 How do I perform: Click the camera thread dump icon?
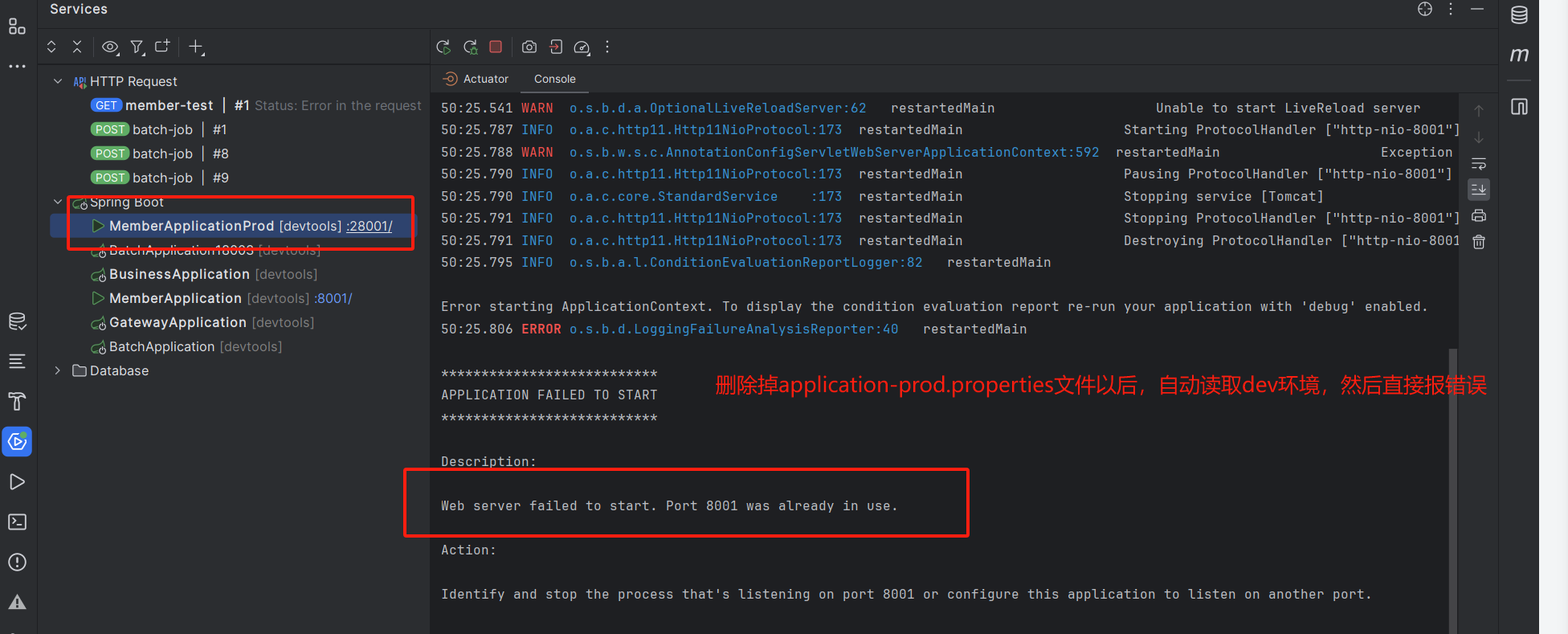[x=529, y=47]
